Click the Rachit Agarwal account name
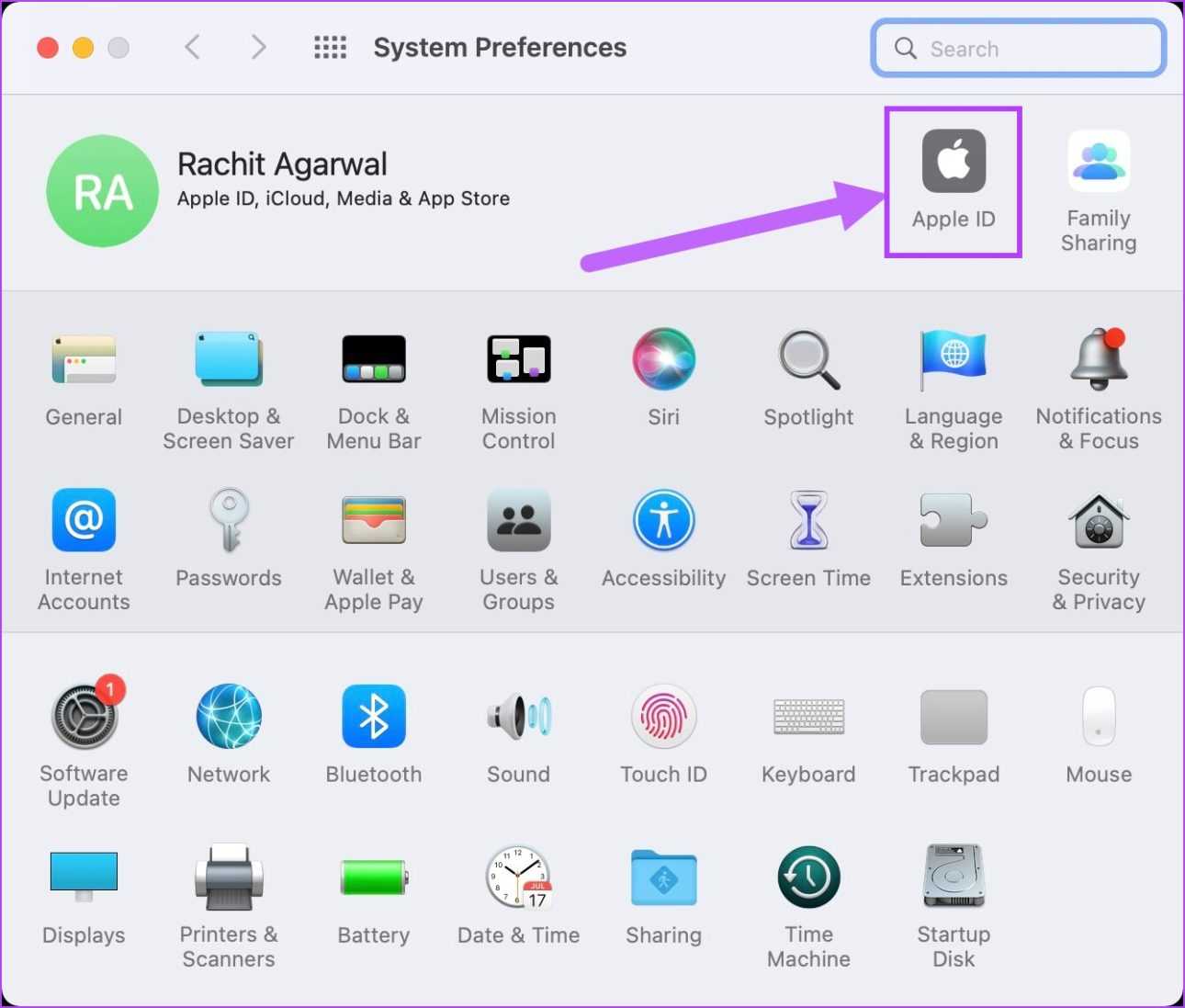The image size is (1185, 1008). [x=282, y=164]
